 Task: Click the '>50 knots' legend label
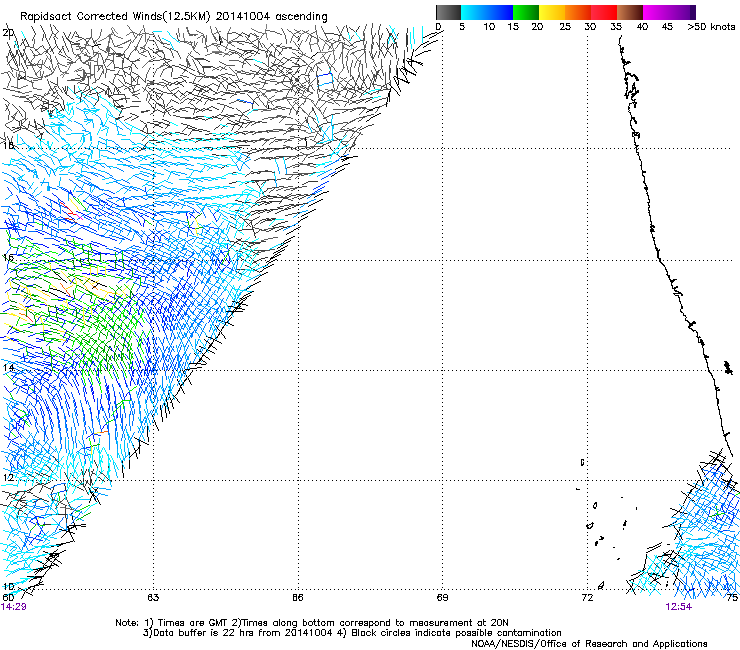click(711, 27)
